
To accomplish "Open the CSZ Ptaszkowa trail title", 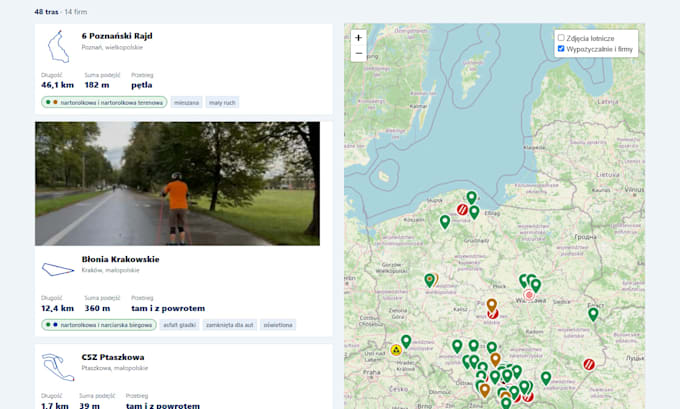I will click(x=113, y=357).
